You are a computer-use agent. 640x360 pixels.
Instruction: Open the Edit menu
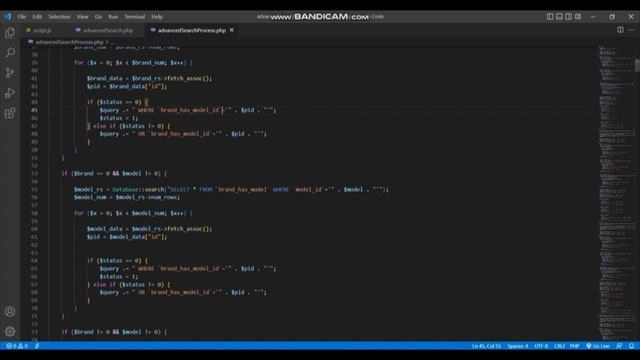(37, 17)
